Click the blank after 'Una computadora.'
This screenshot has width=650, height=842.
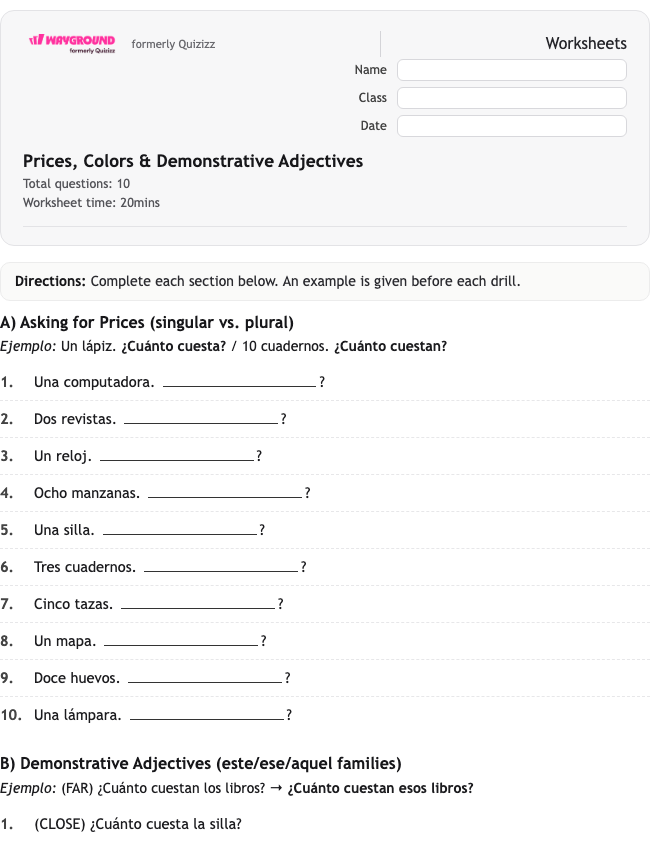pos(240,382)
